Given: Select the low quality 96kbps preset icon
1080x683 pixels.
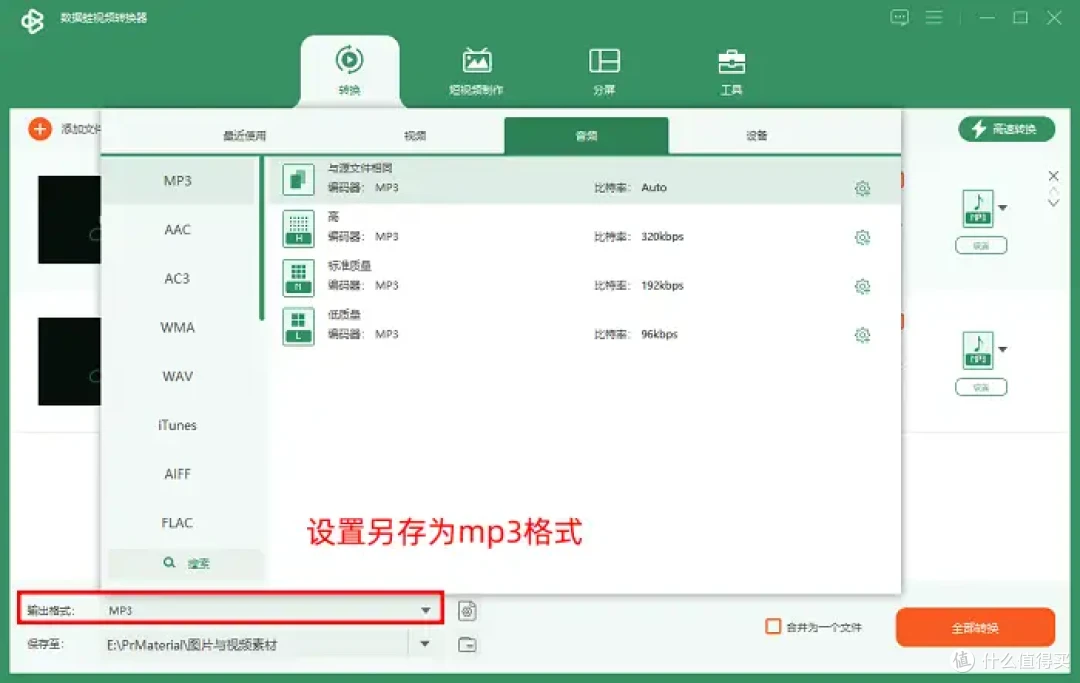Looking at the screenshot, I should [x=298, y=326].
